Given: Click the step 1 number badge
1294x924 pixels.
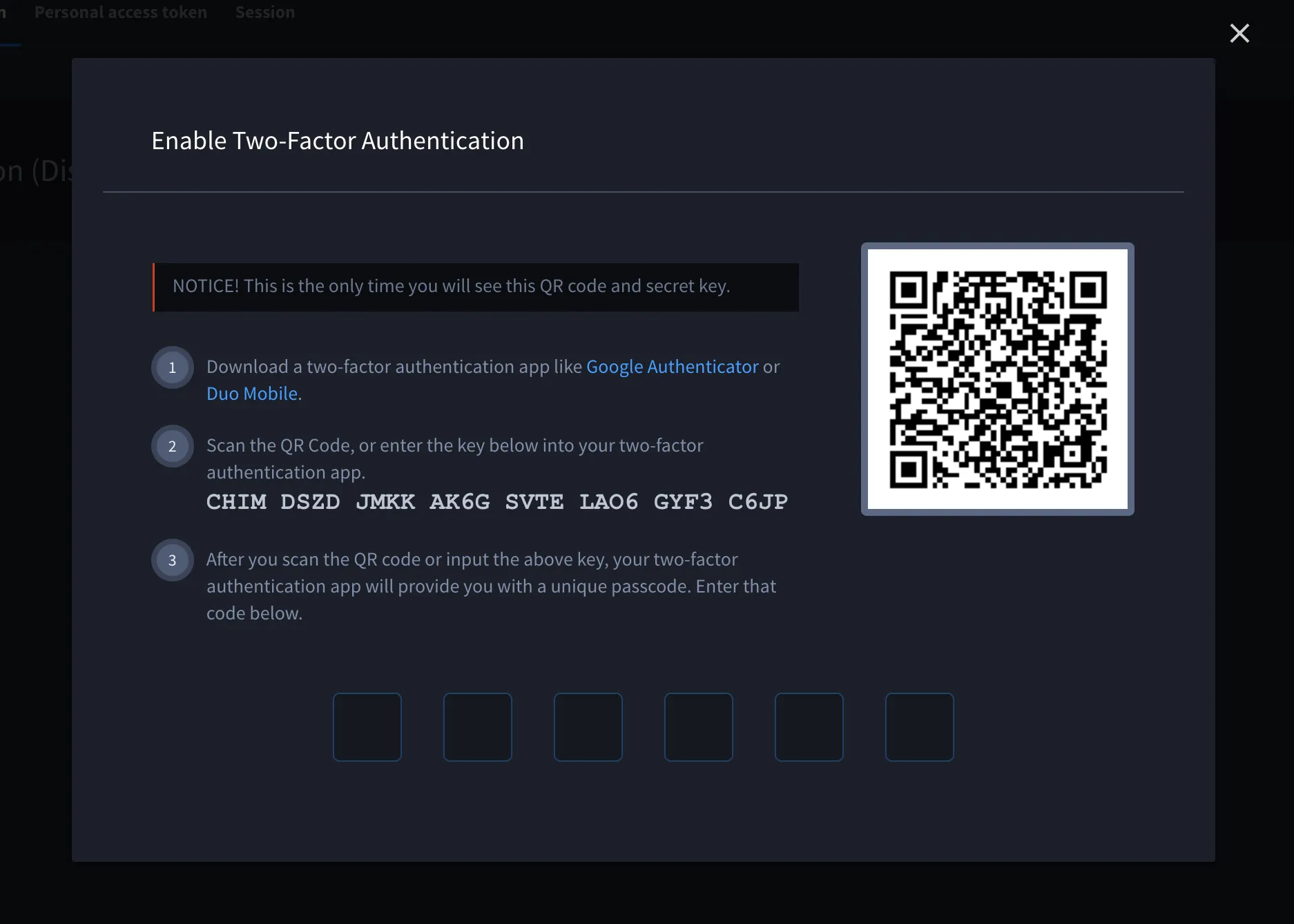Looking at the screenshot, I should click(173, 367).
